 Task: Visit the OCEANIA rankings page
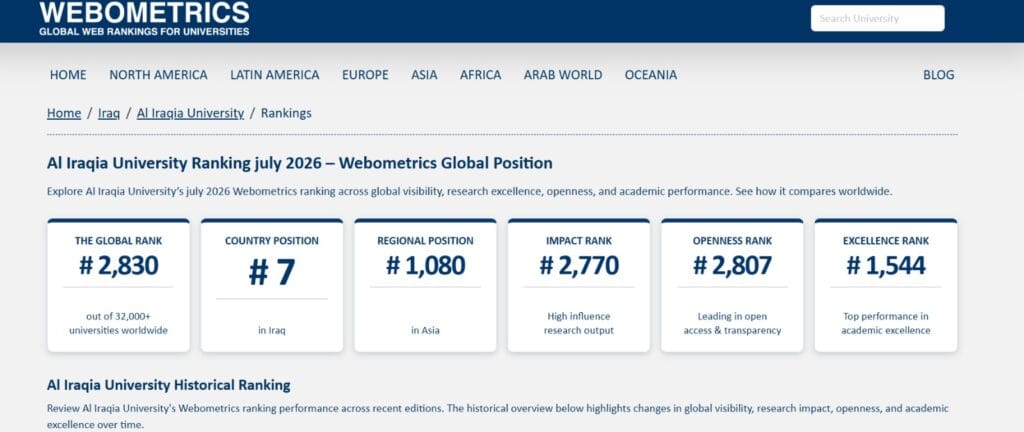coord(651,75)
